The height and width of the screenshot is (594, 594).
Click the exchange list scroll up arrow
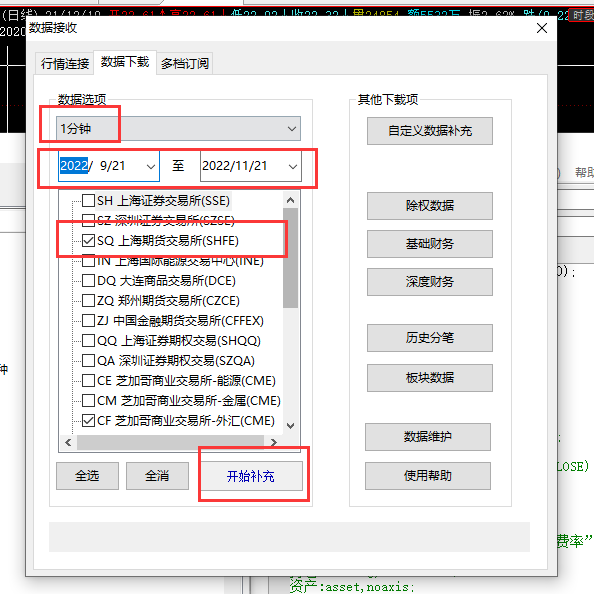click(291, 200)
